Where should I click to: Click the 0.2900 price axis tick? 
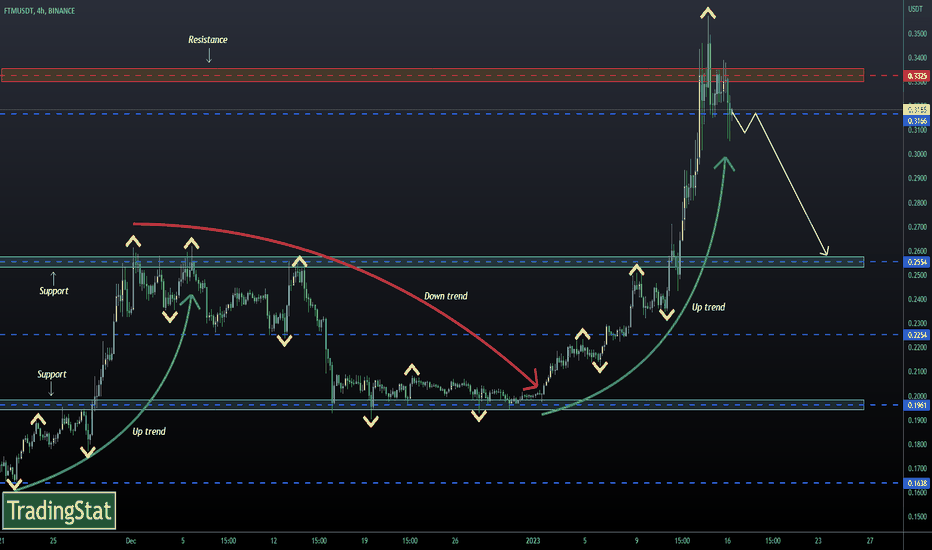click(917, 178)
